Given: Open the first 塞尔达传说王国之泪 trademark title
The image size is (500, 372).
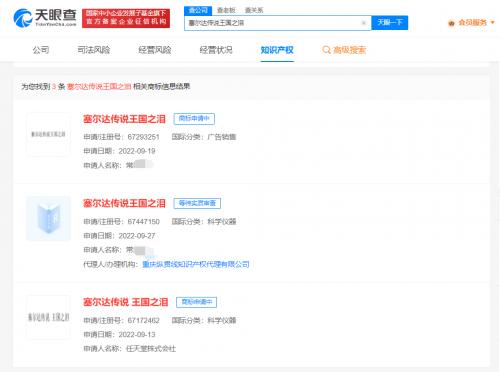Looking at the screenshot, I should 124,119.
